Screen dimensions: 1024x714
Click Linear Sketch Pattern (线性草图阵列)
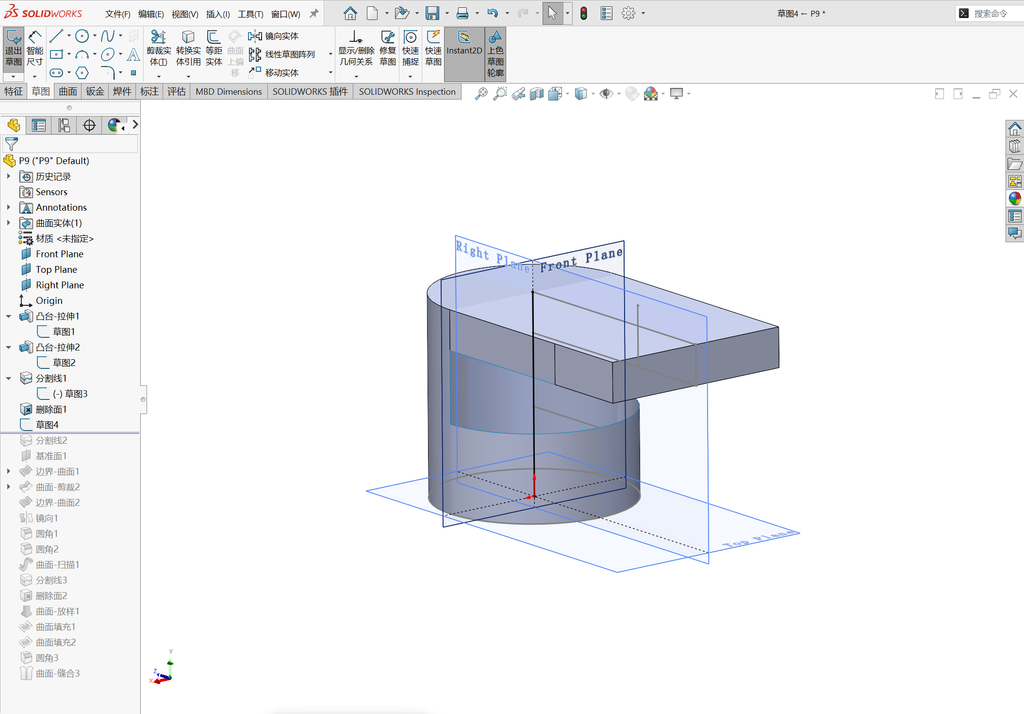281,54
